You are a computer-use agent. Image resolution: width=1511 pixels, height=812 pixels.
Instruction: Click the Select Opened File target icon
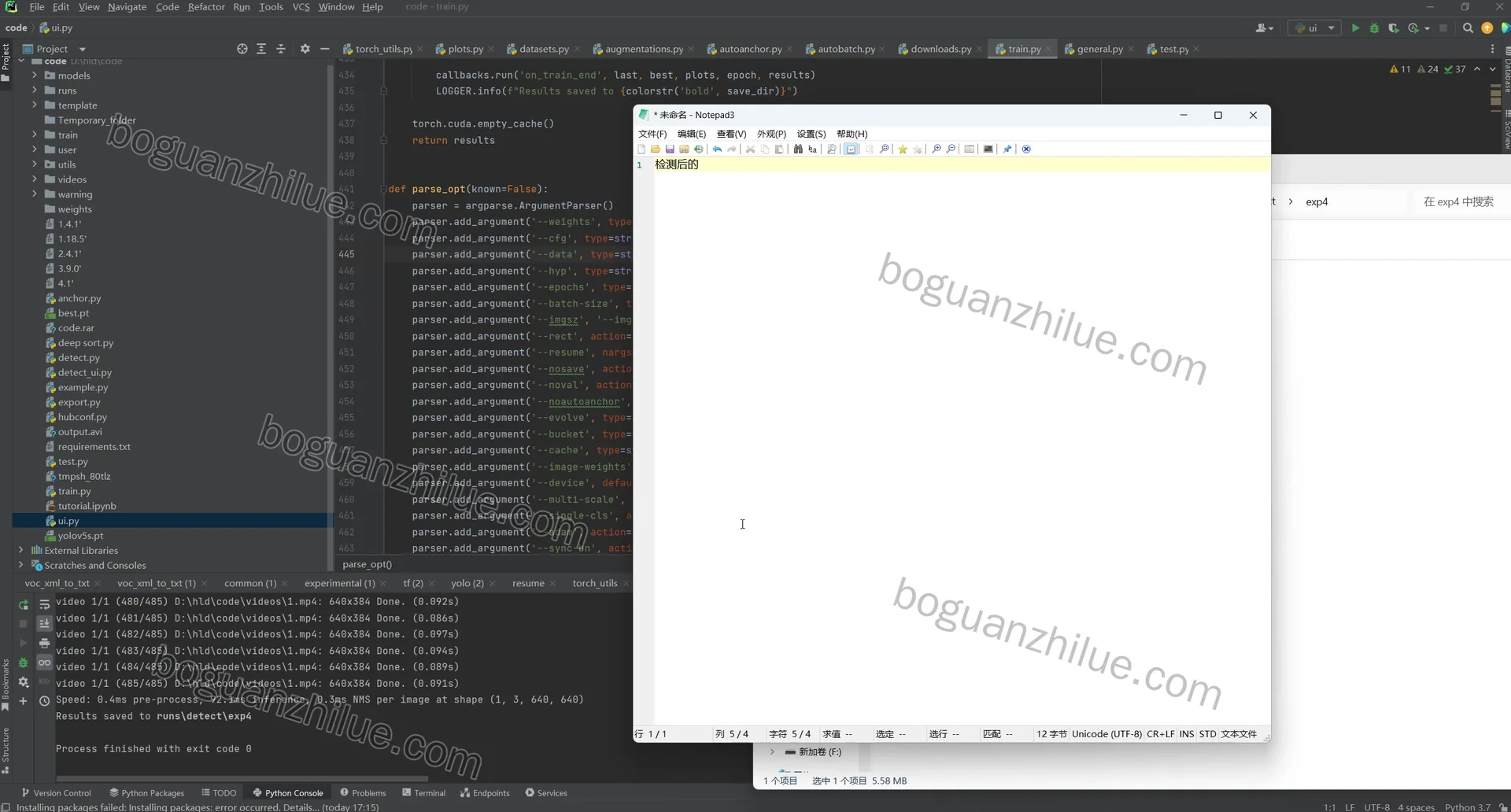(242, 49)
